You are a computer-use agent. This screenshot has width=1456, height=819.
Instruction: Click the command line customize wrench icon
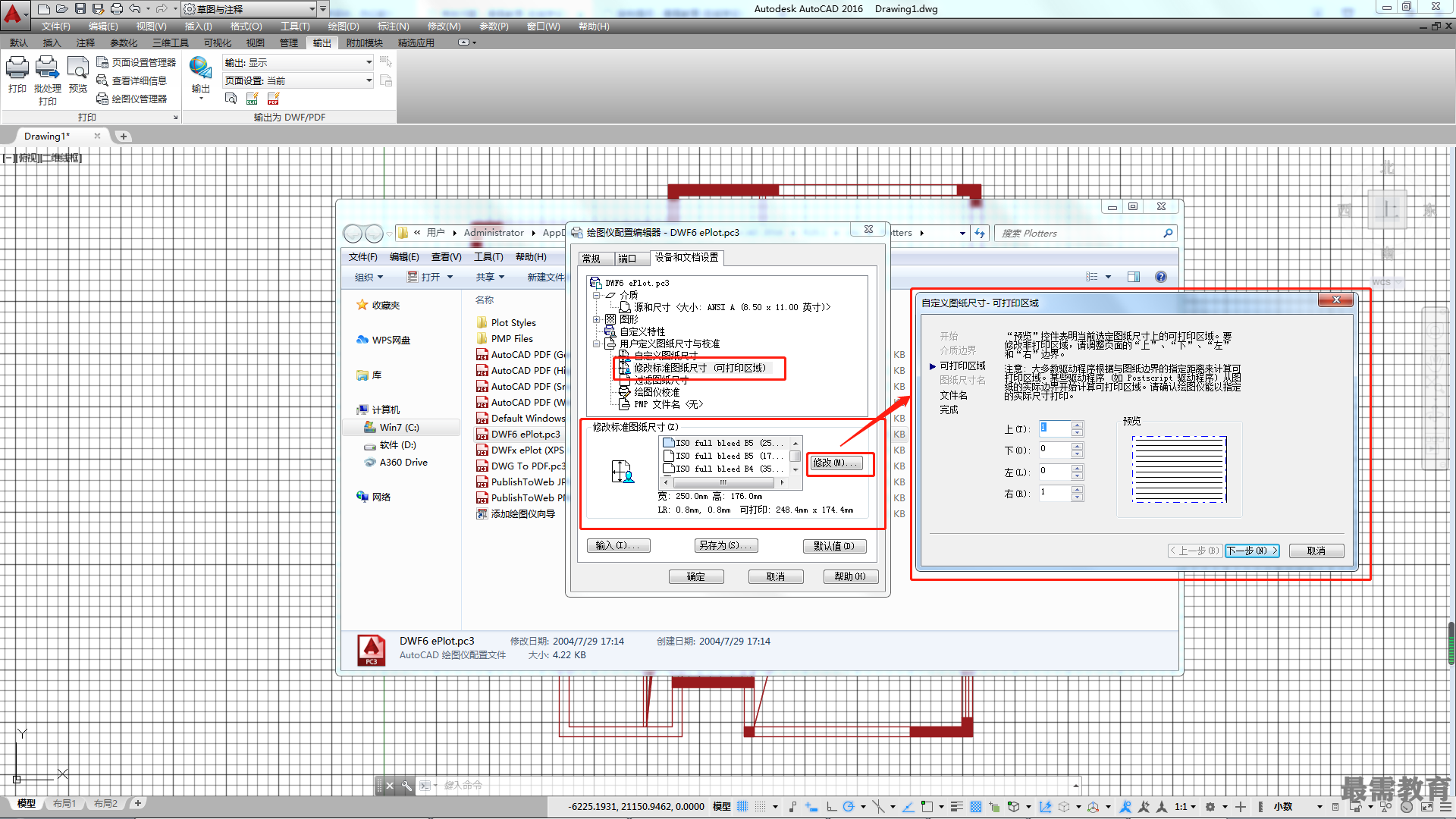click(406, 786)
